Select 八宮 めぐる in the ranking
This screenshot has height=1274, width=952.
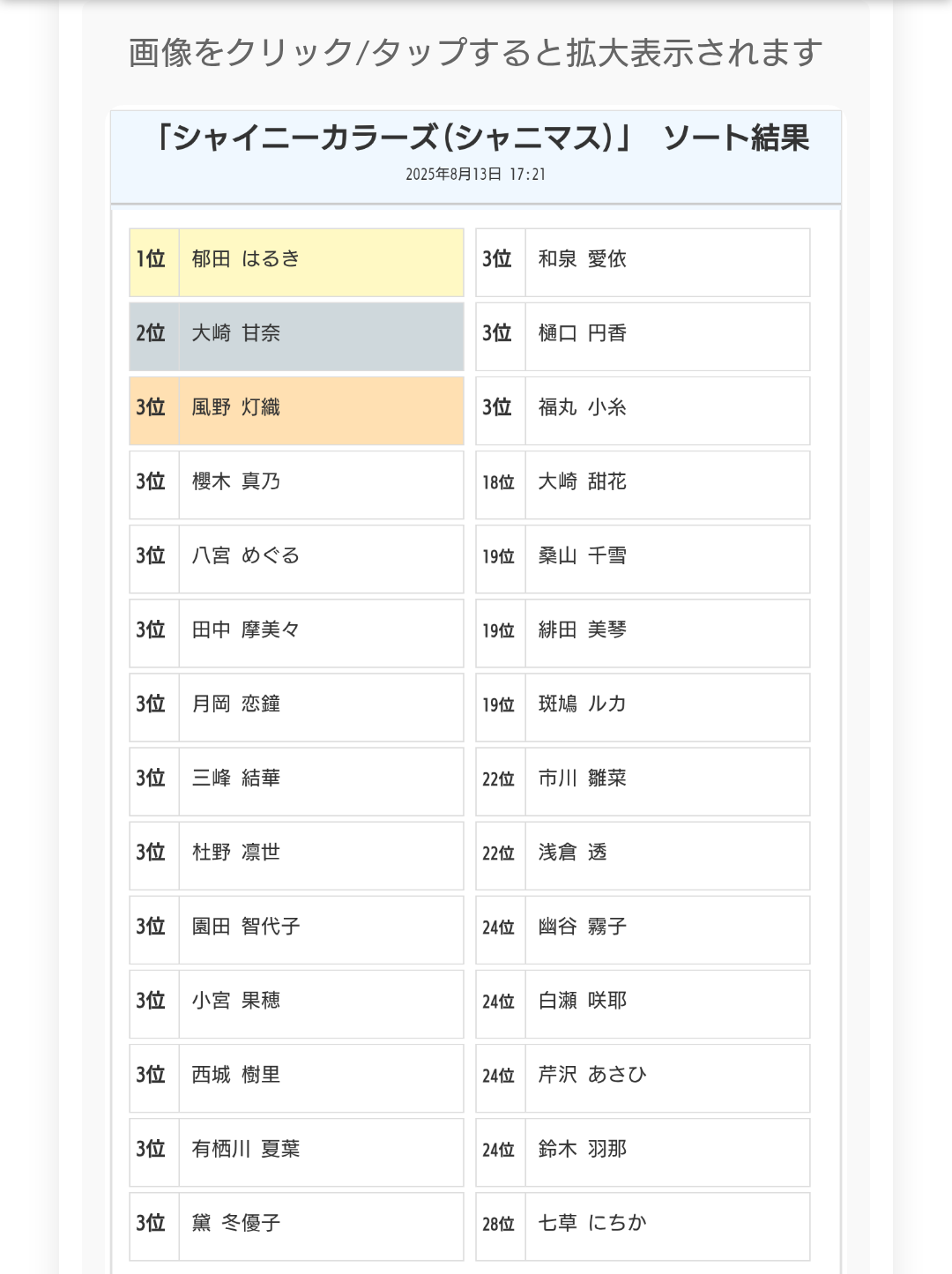(x=296, y=558)
